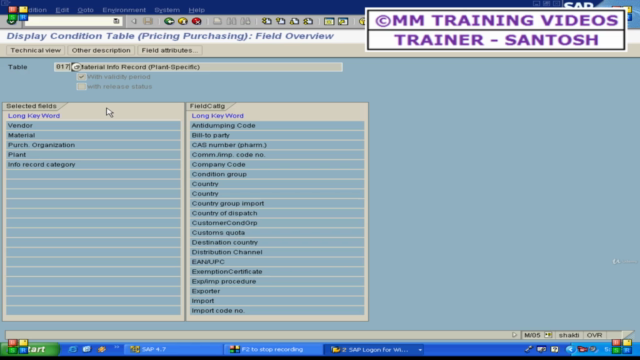Click the Find Next binoculars icon
The image size is (640, 360).
coord(245,21)
